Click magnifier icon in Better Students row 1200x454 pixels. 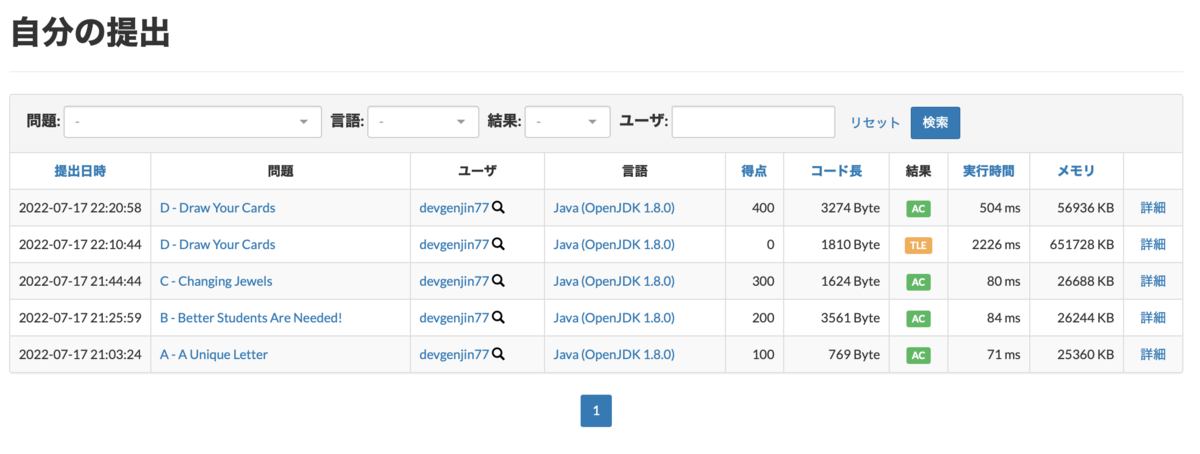pyautogui.click(x=498, y=318)
